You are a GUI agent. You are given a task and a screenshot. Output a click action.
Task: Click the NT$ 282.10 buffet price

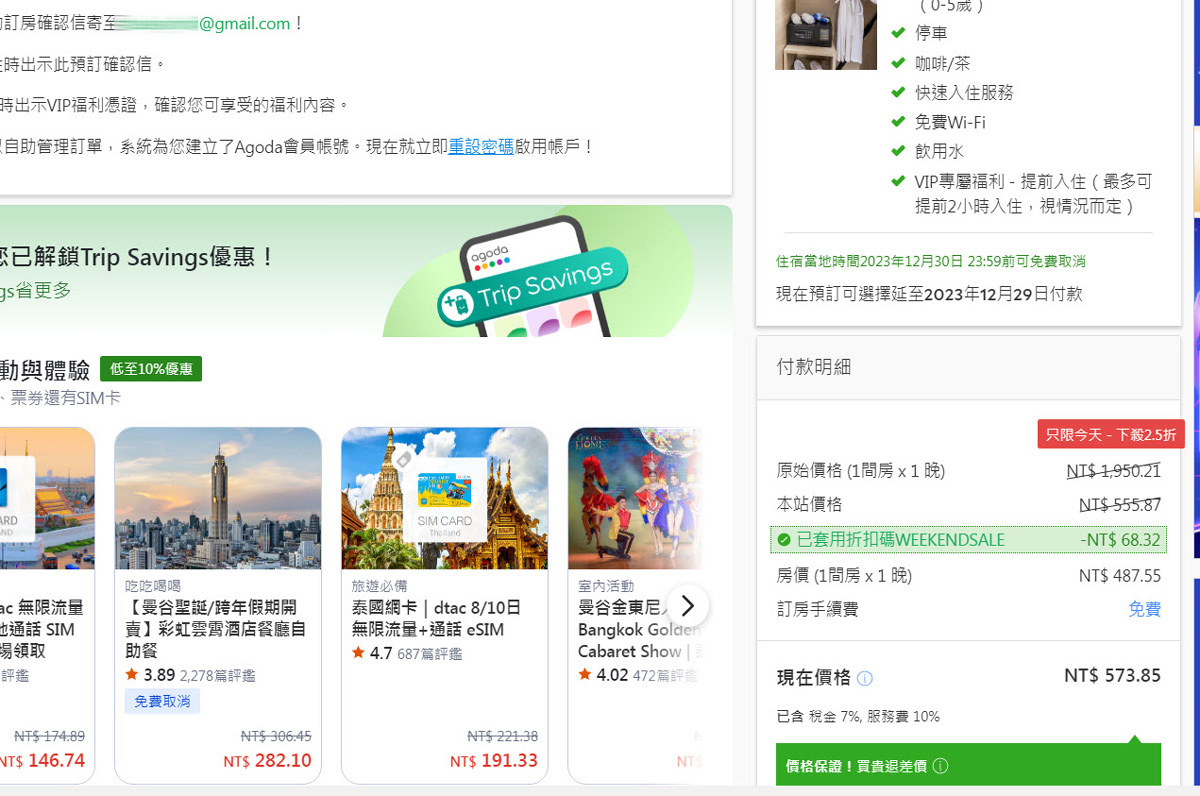point(267,761)
